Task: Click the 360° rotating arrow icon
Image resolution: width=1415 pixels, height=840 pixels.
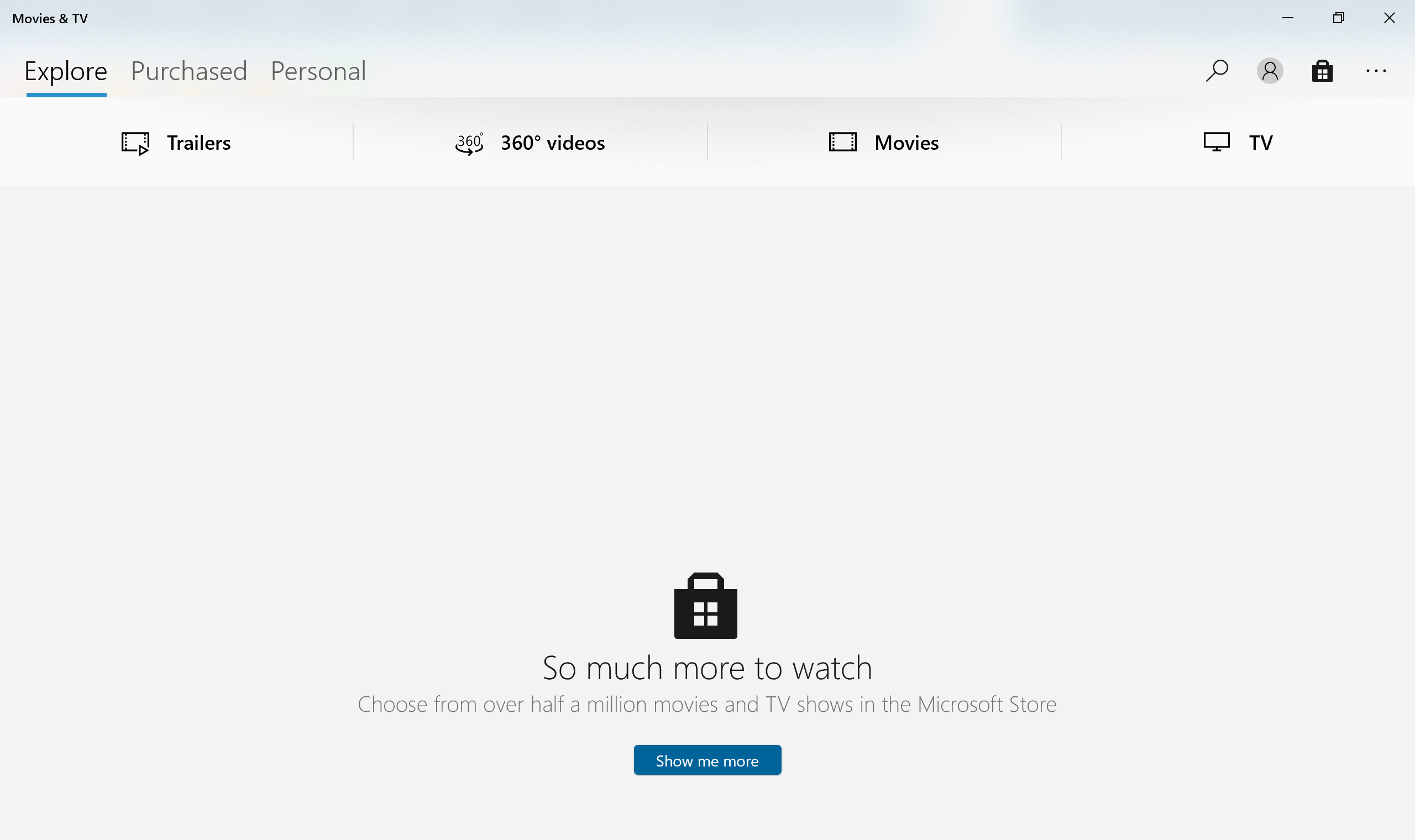Action: click(x=469, y=143)
